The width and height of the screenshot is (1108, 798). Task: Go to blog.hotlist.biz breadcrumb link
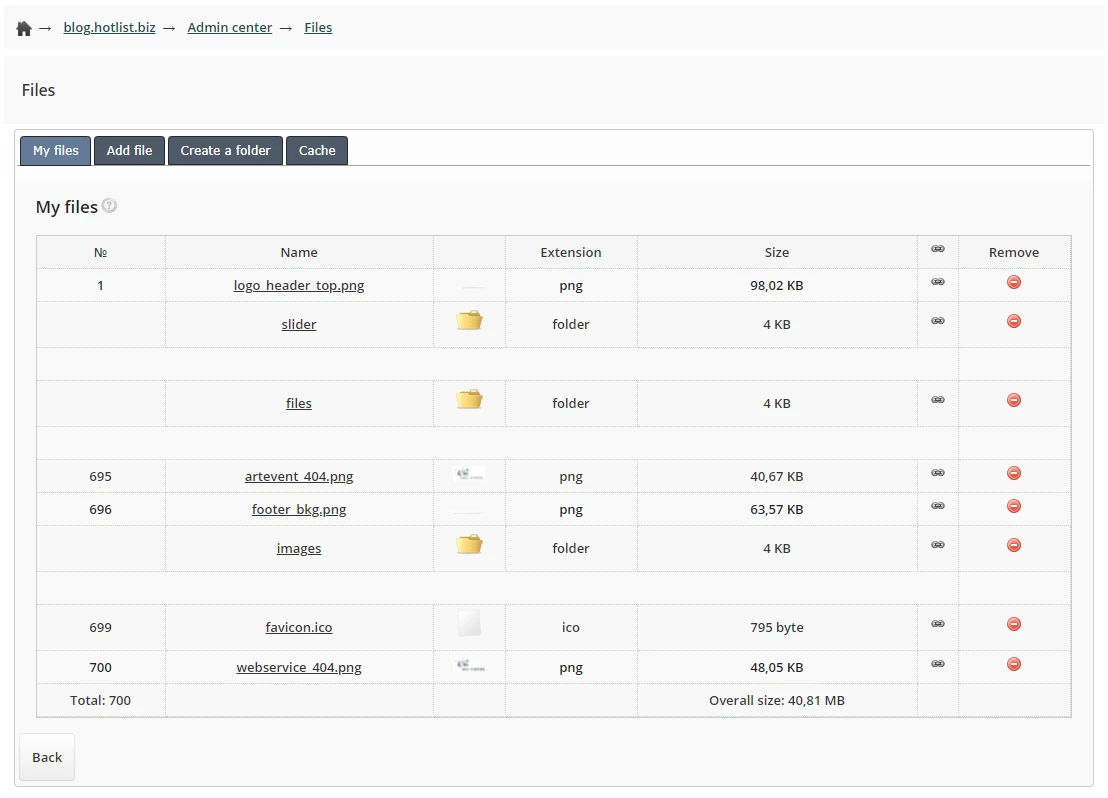pyautogui.click(x=110, y=28)
